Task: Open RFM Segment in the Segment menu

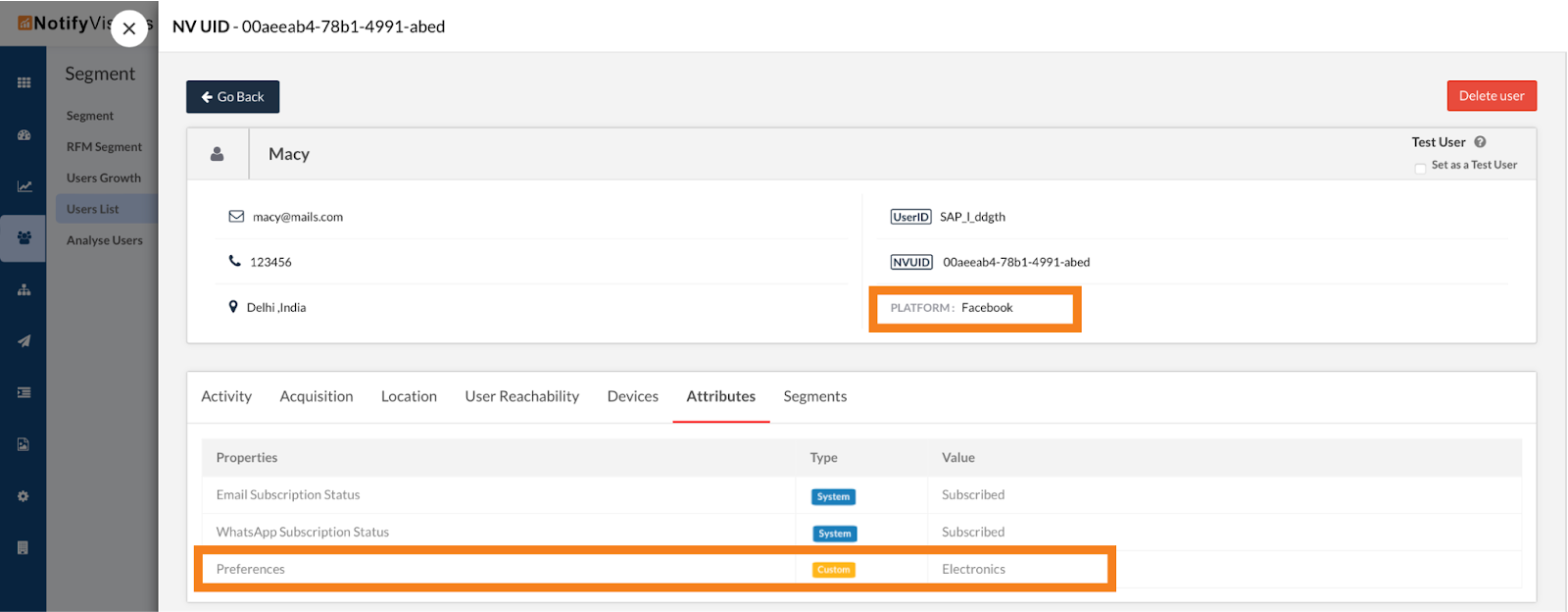Action: [x=104, y=147]
